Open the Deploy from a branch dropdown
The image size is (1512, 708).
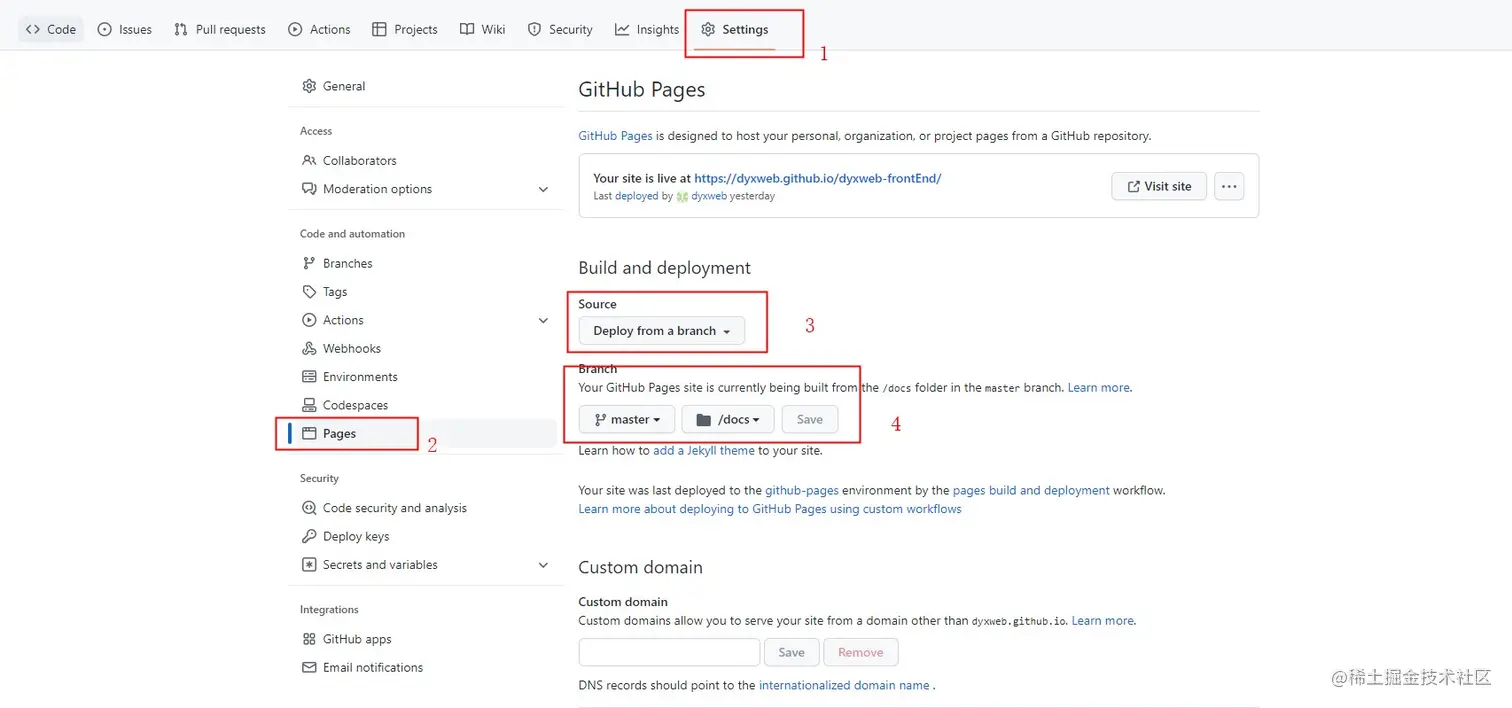tap(661, 331)
